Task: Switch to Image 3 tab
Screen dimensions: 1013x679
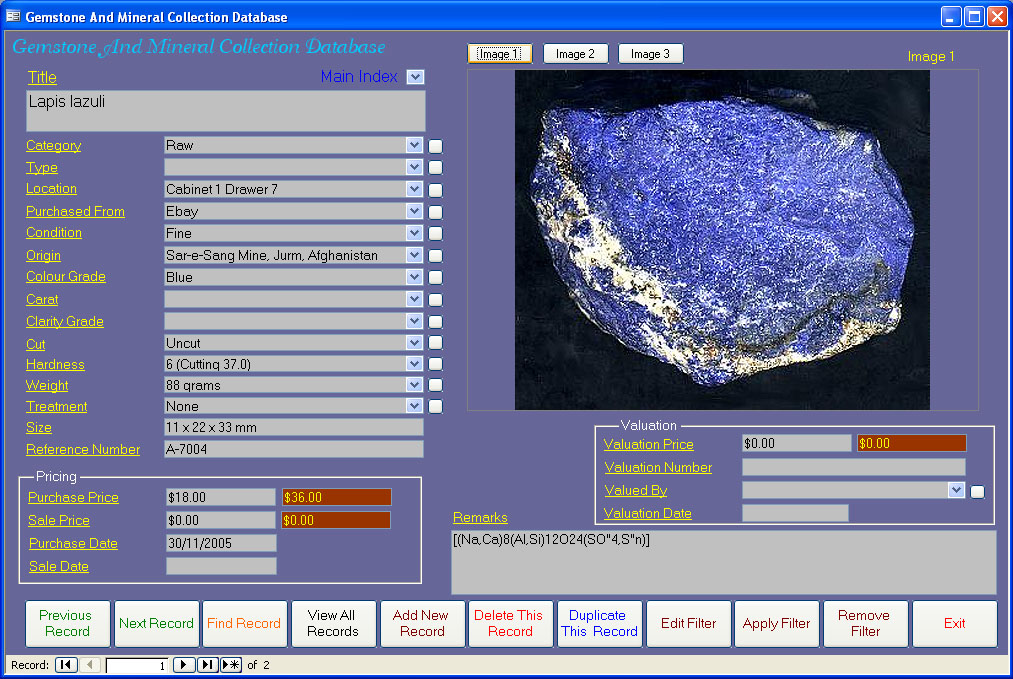Action: tap(650, 54)
